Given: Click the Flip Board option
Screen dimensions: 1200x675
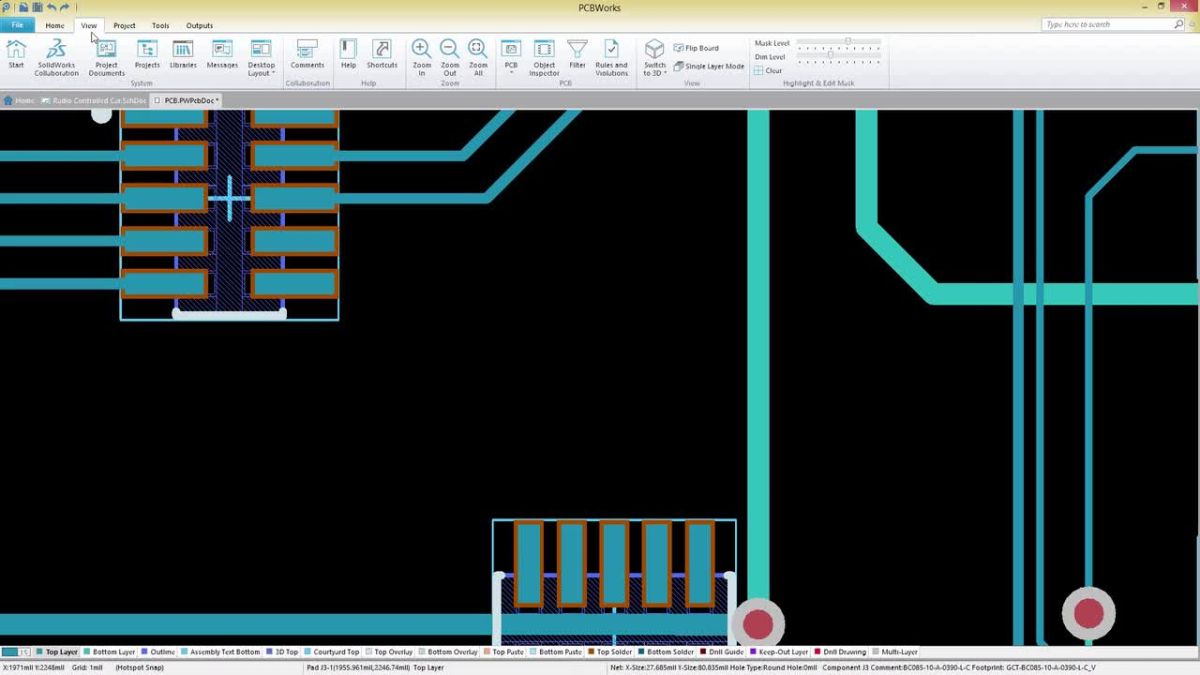Looking at the screenshot, I should pyautogui.click(x=697, y=47).
